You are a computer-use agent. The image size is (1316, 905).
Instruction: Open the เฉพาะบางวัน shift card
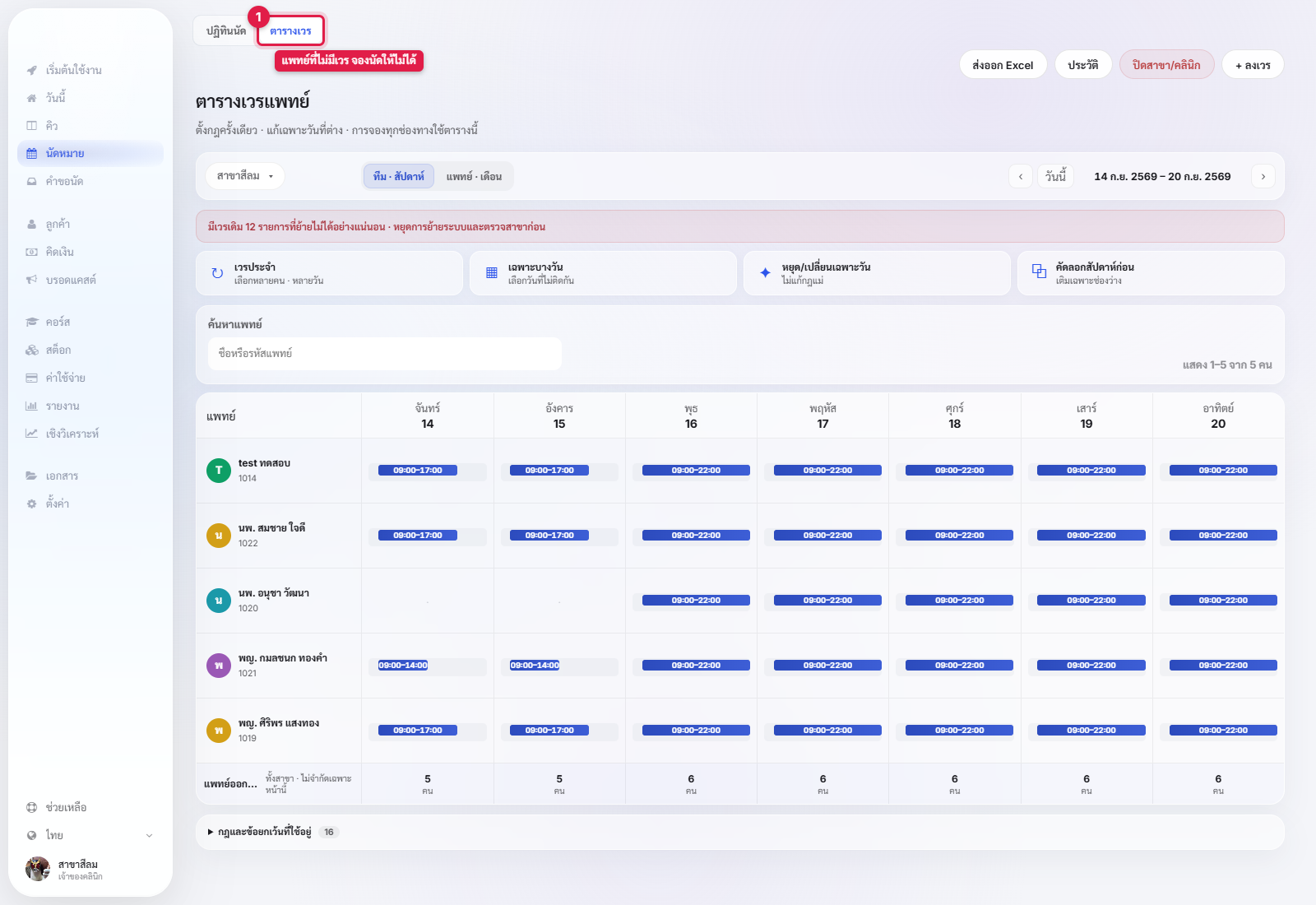pyautogui.click(x=603, y=273)
